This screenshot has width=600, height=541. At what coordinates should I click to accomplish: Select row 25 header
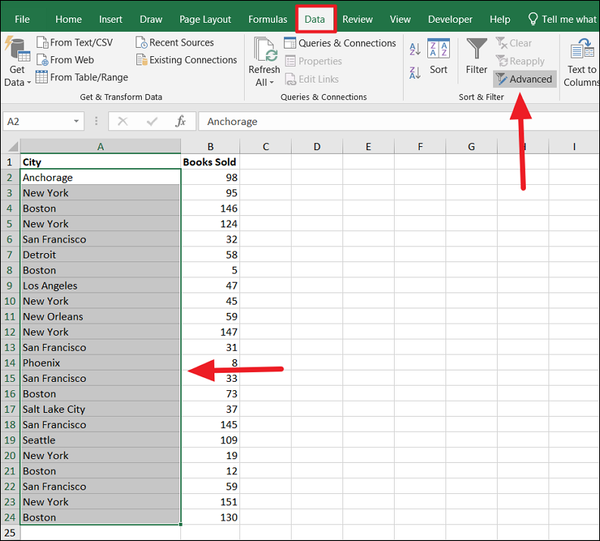coord(10,533)
